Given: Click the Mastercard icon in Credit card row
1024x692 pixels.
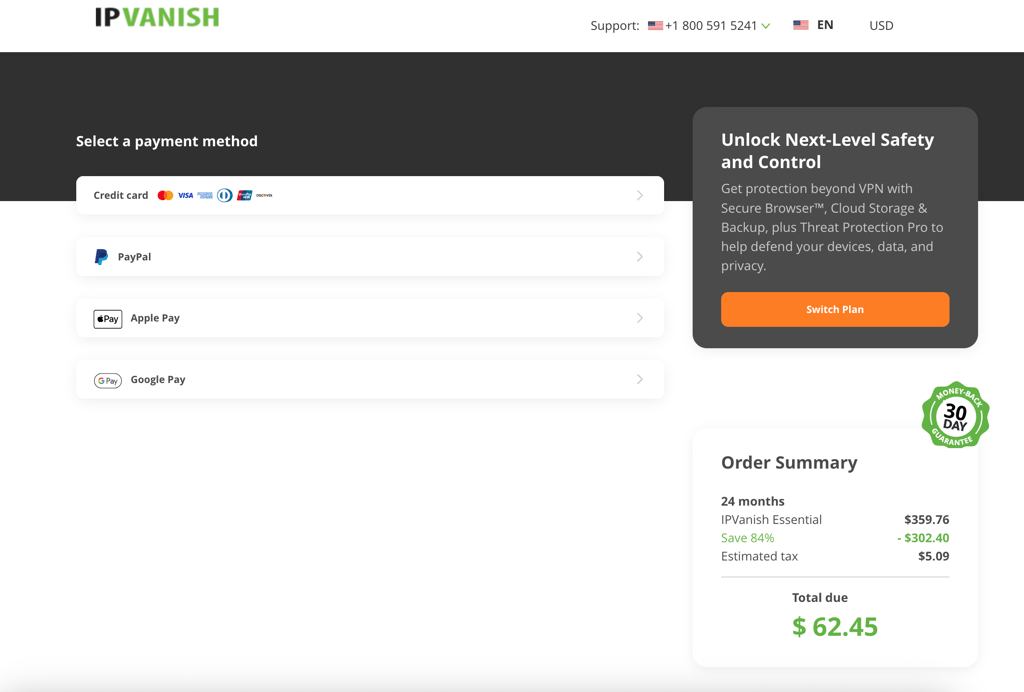Looking at the screenshot, I should pyautogui.click(x=165, y=195).
